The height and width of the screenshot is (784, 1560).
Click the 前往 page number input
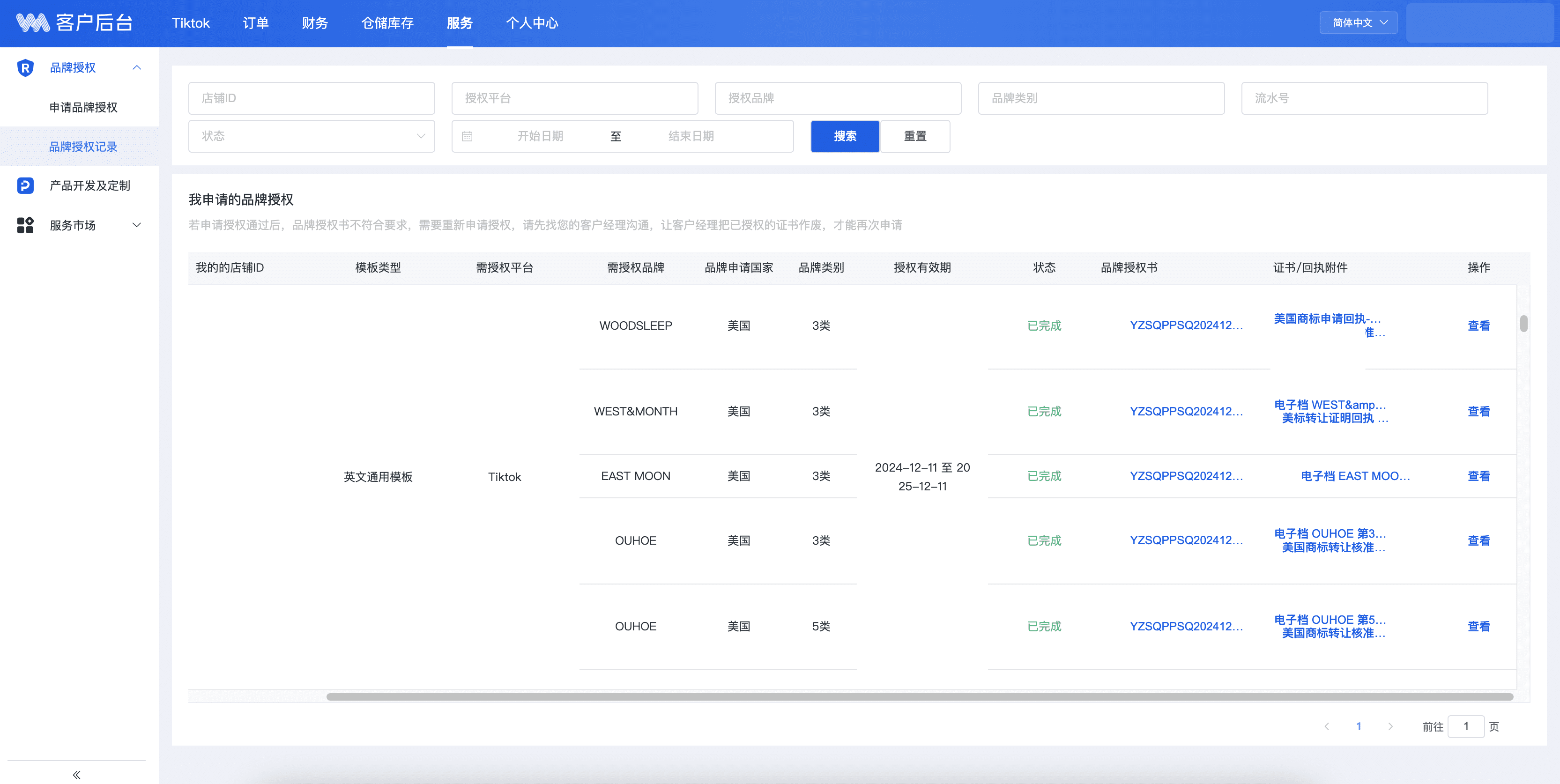(1465, 726)
